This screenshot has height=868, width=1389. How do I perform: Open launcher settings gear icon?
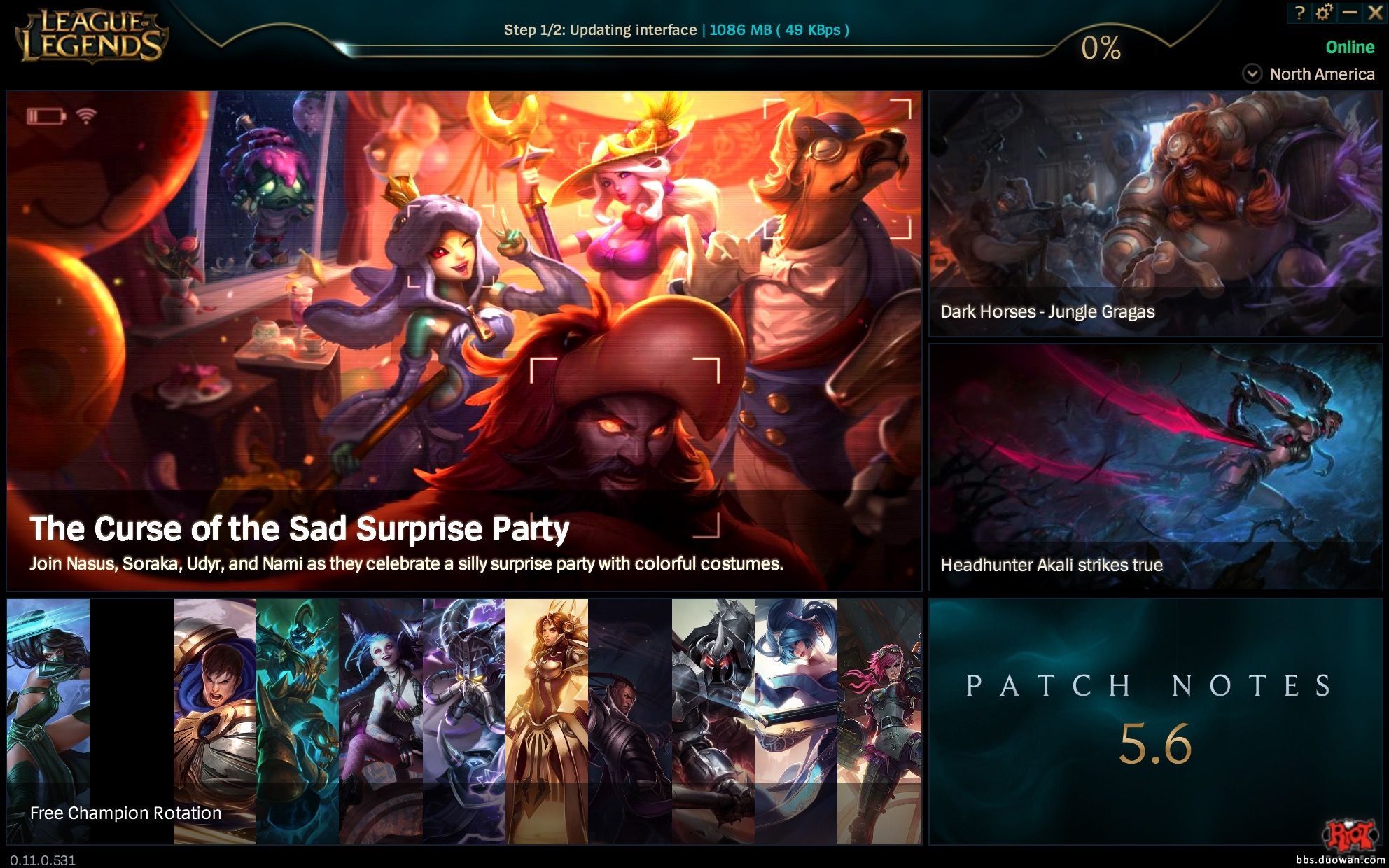point(1324,13)
